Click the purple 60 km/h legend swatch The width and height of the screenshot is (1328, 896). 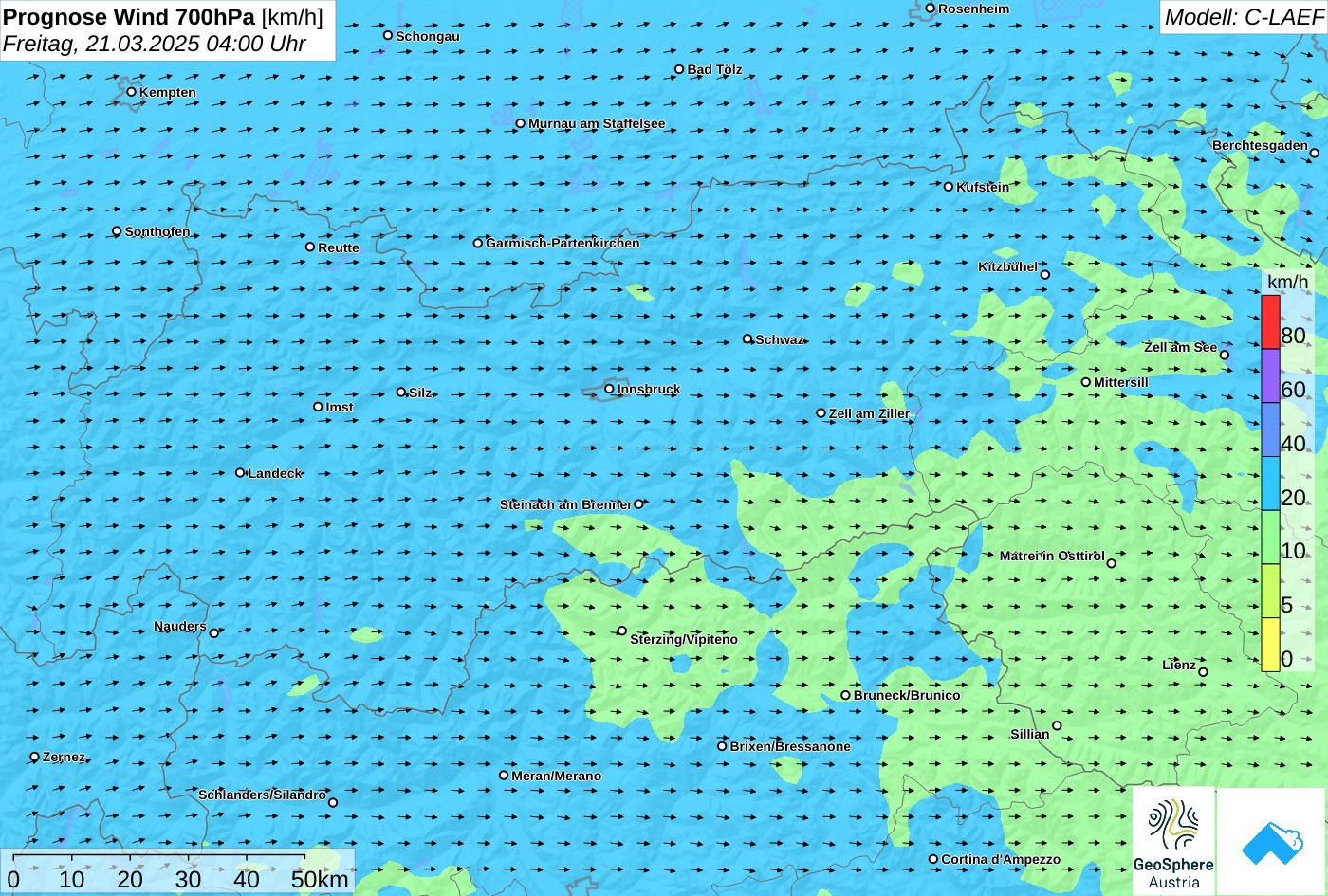[x=1270, y=376]
